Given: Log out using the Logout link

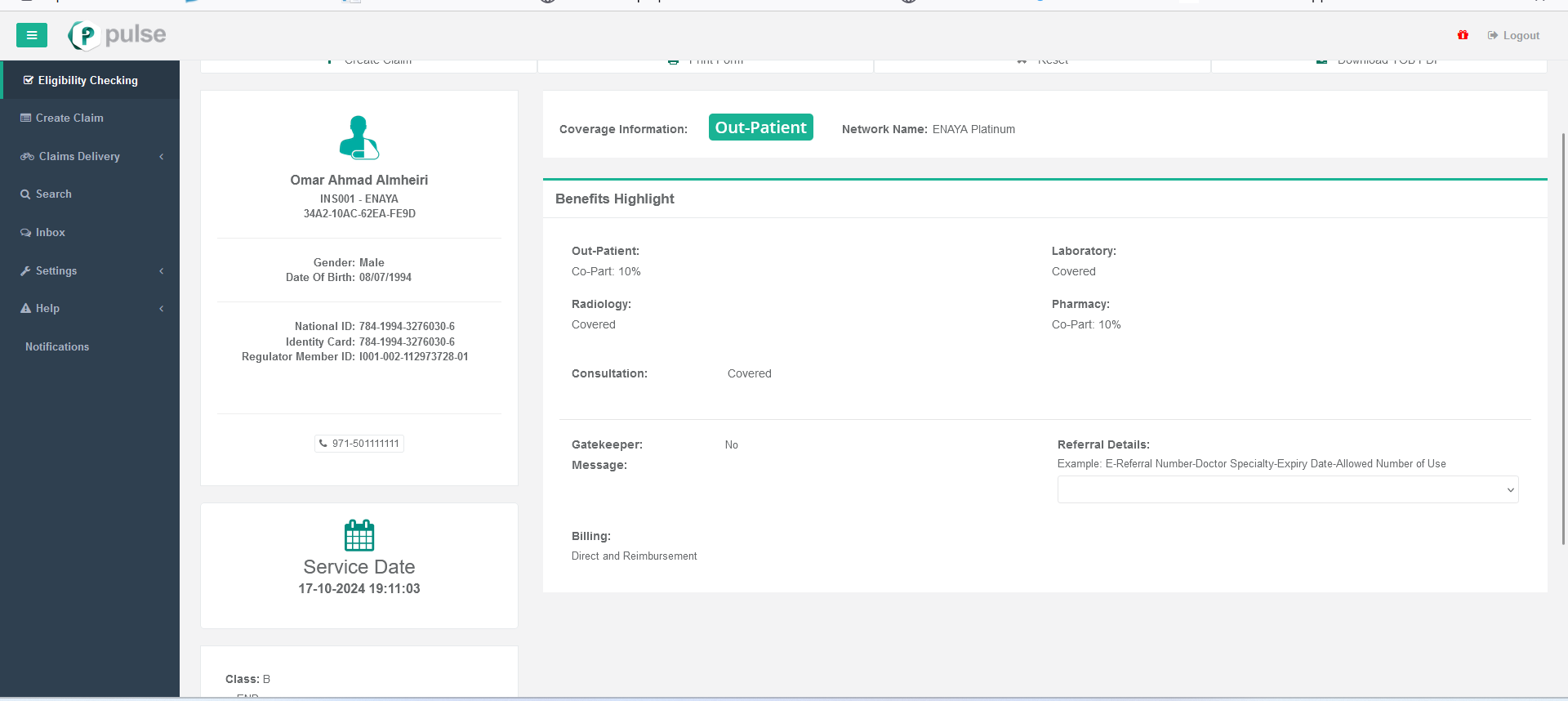Looking at the screenshot, I should point(1513,35).
